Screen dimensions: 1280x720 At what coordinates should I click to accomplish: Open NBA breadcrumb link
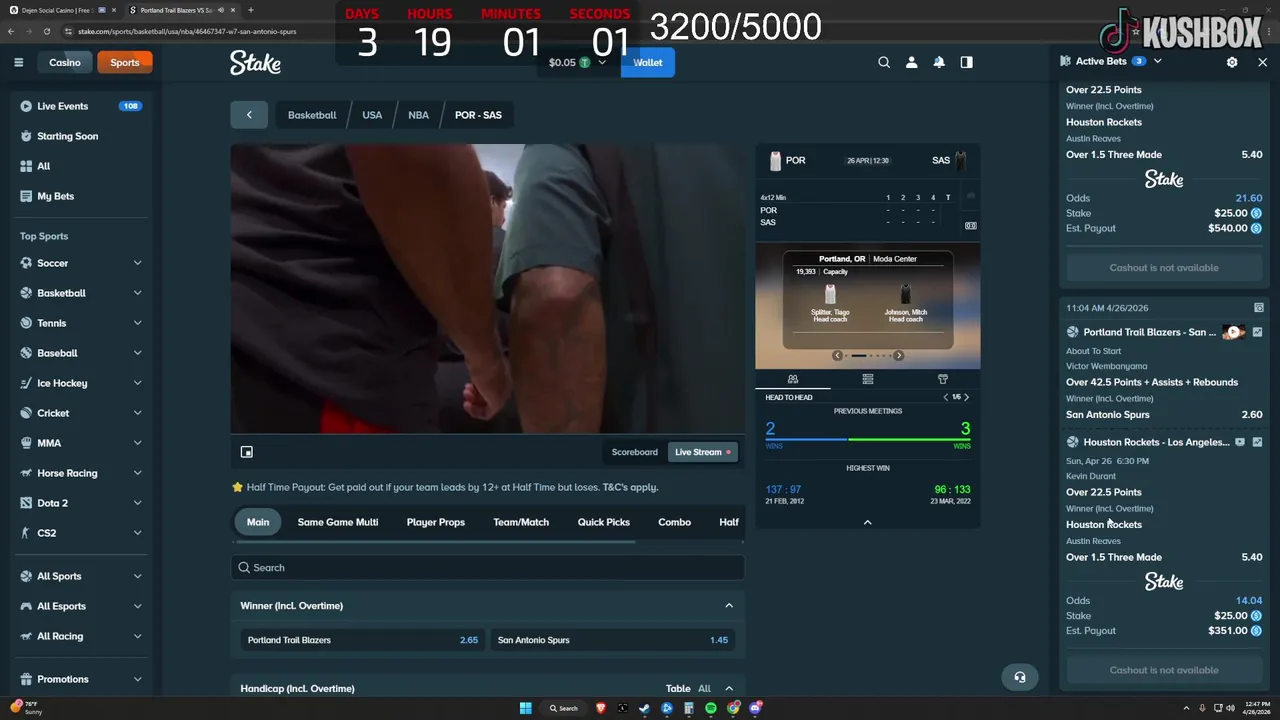coord(418,115)
